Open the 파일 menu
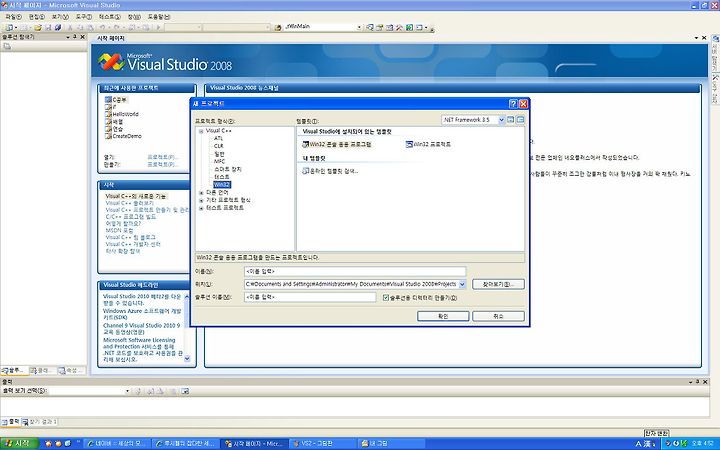This screenshot has height=450, width=720. click(13, 17)
